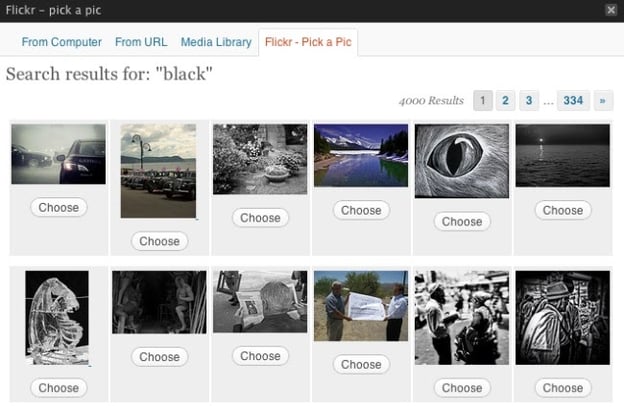This screenshot has width=624, height=408.
Task: Click the Flickr - Pick a Pic tab
Action: tap(307, 43)
